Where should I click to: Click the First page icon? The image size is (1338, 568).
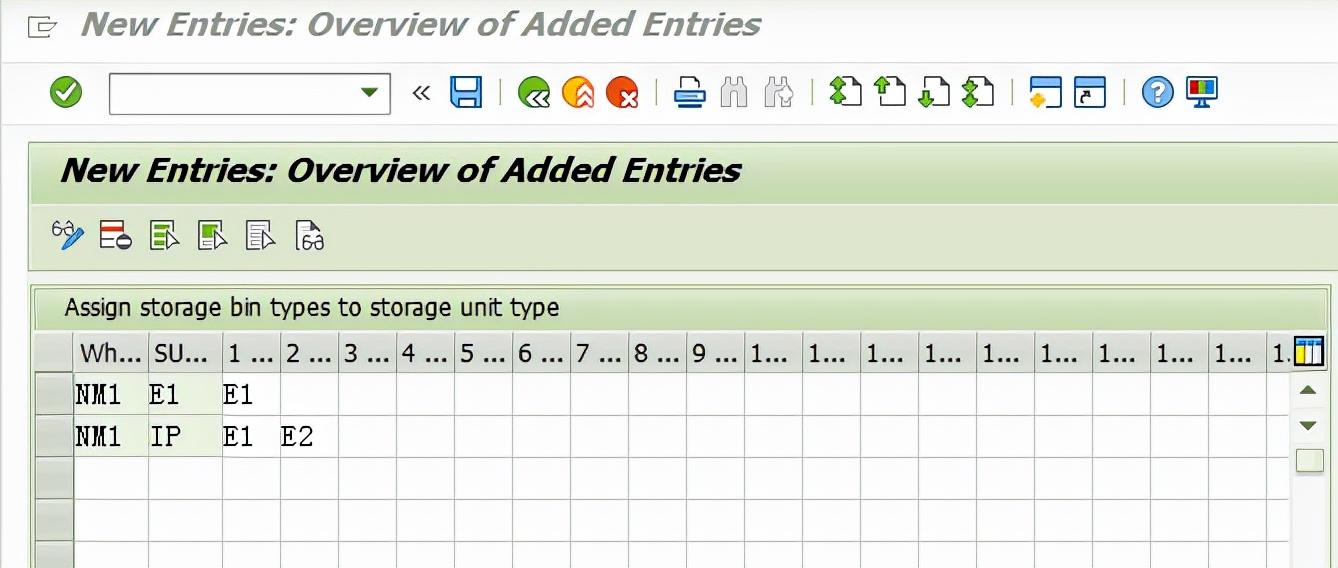(845, 92)
